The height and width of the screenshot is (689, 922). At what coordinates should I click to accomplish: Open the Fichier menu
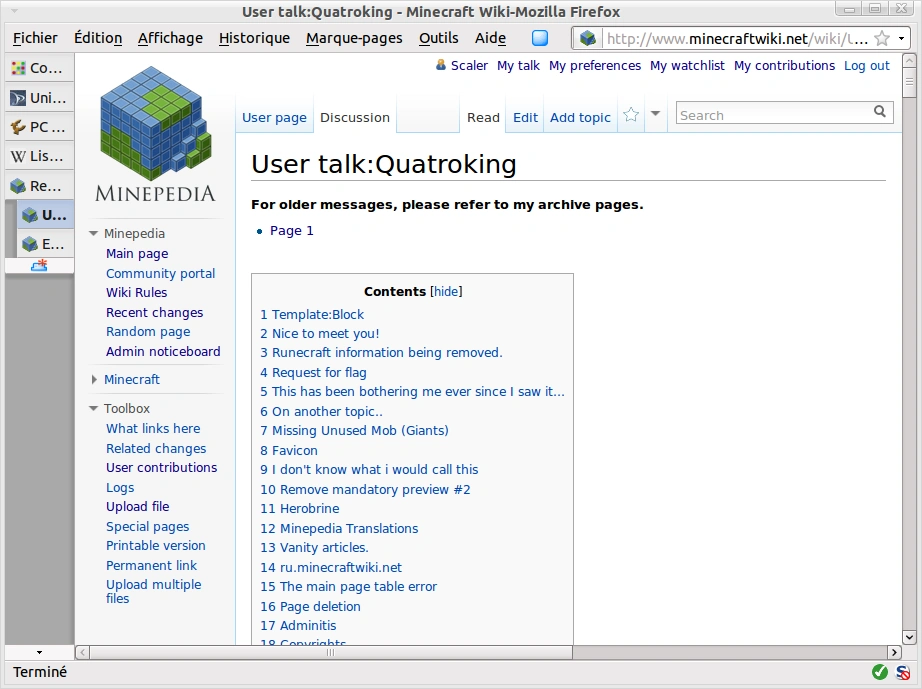(35, 38)
